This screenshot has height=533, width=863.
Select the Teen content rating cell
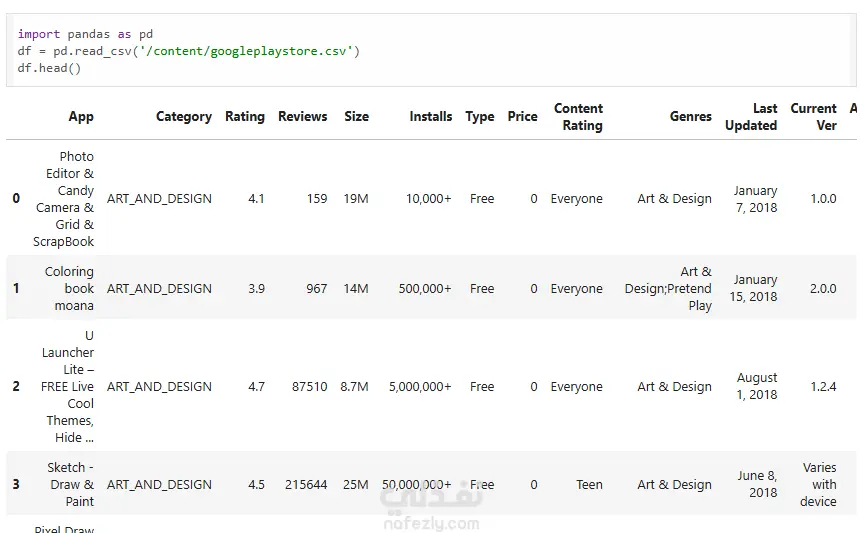589,484
